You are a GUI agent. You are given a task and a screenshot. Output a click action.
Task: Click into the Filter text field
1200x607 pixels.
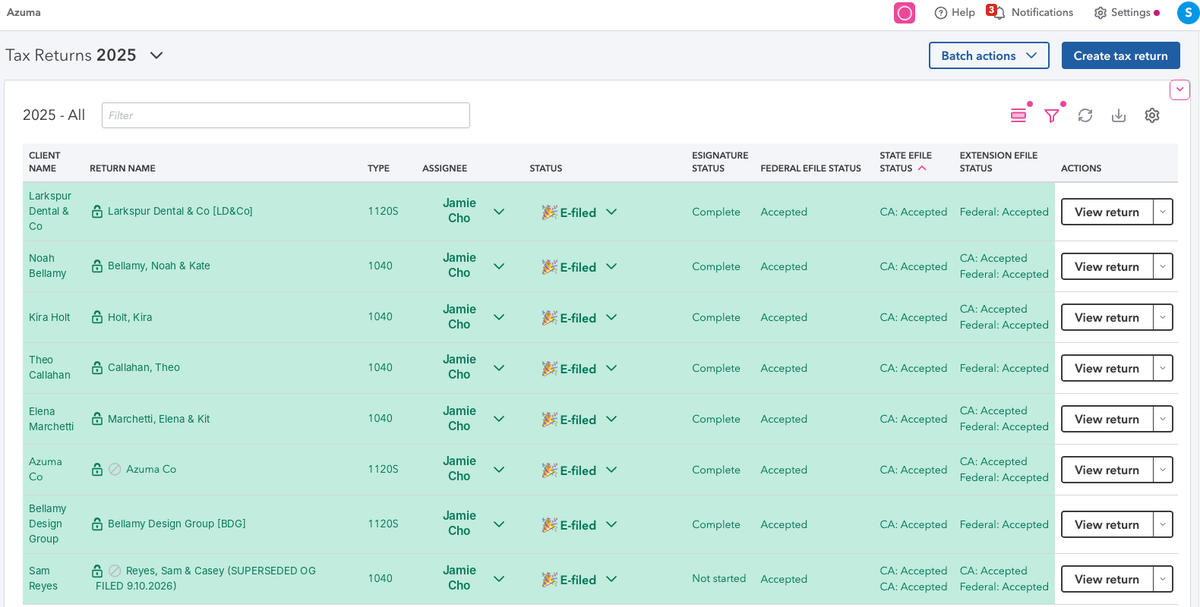point(286,115)
